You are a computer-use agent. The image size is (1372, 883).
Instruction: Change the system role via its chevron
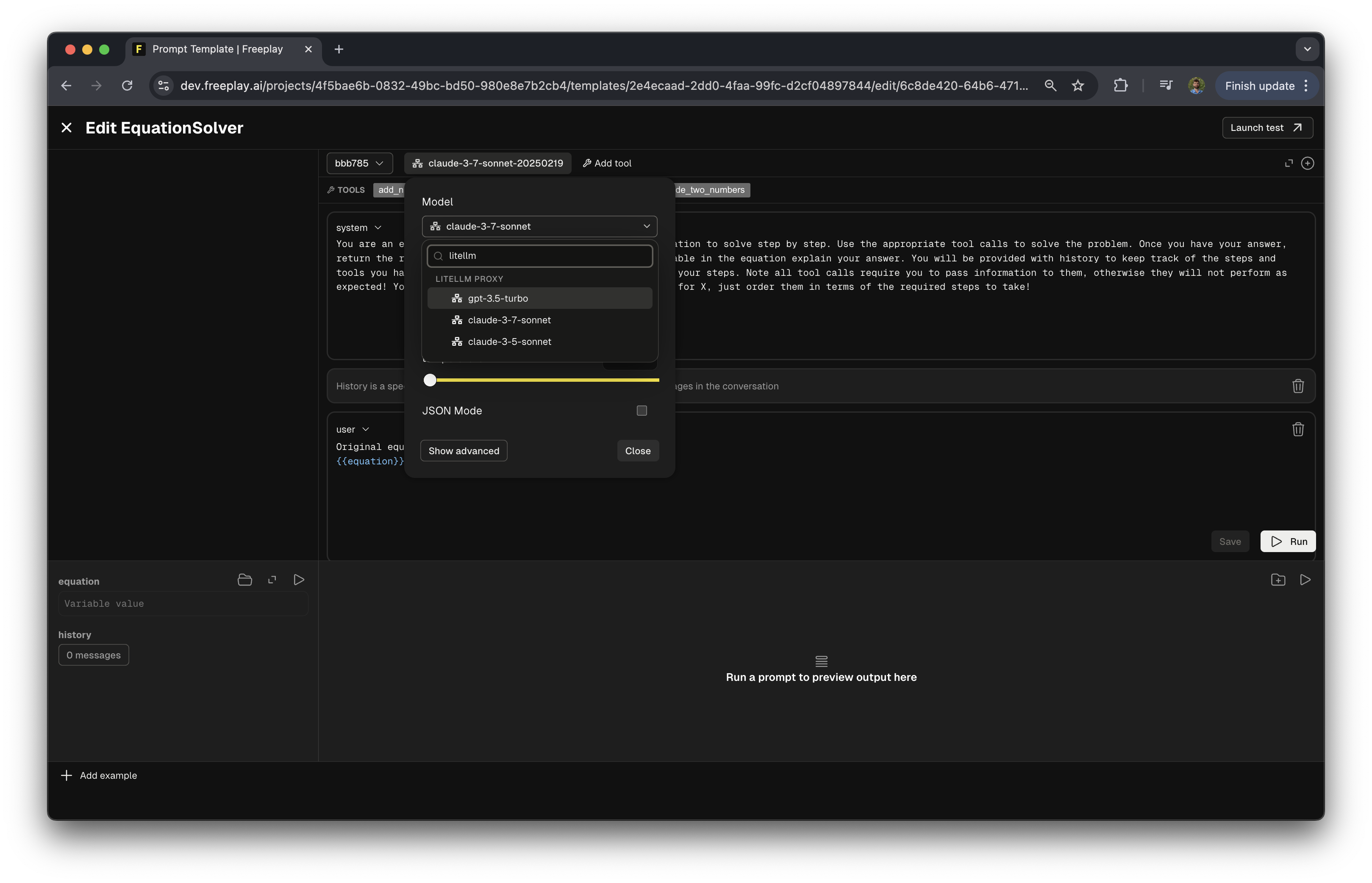(x=378, y=228)
